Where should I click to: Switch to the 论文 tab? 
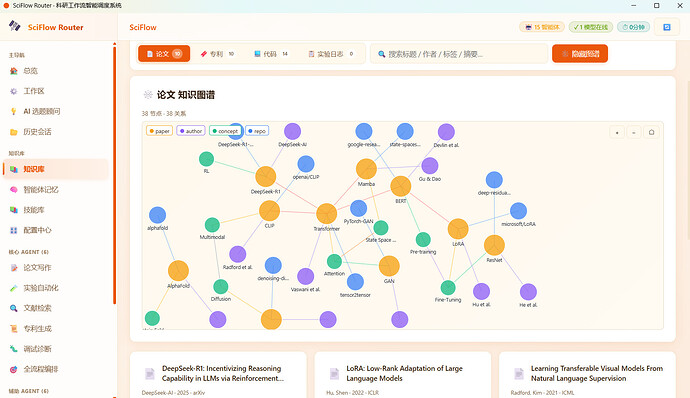[164, 54]
